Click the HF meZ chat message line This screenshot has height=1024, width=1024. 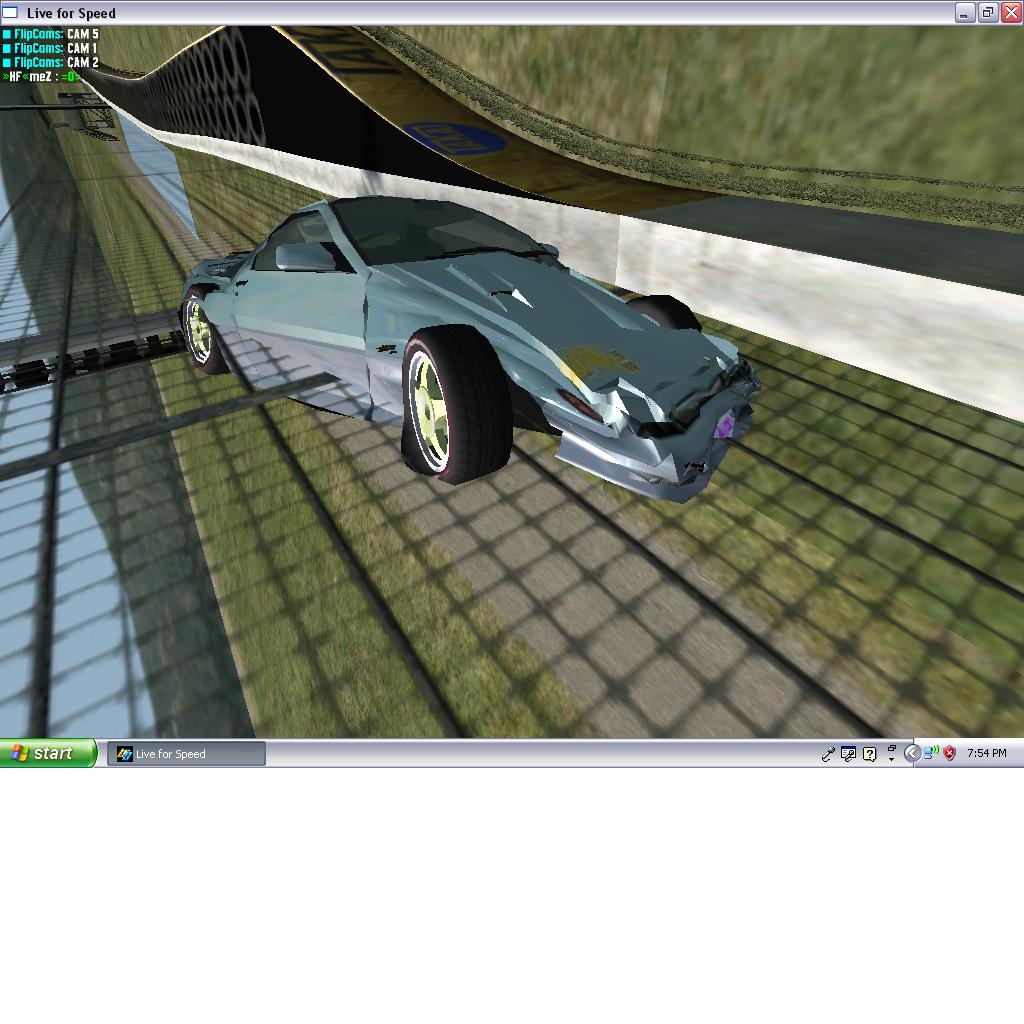(x=41, y=76)
